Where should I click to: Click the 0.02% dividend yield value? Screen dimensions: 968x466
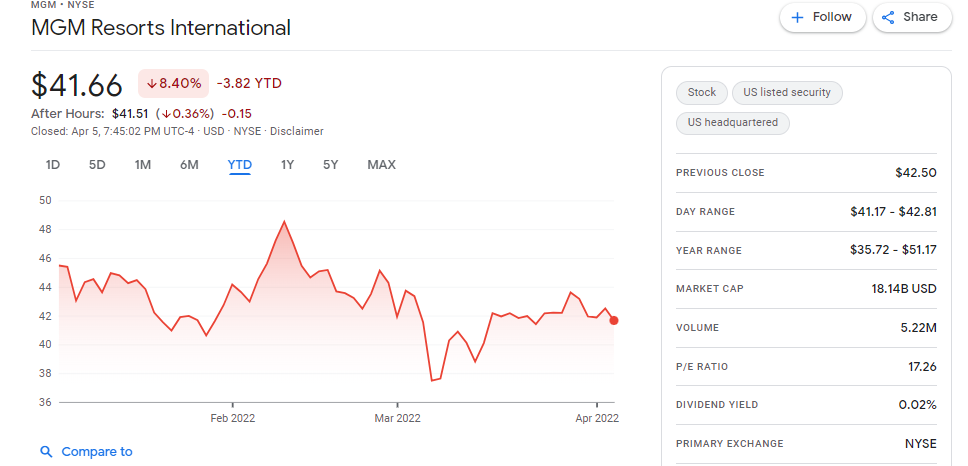(918, 405)
